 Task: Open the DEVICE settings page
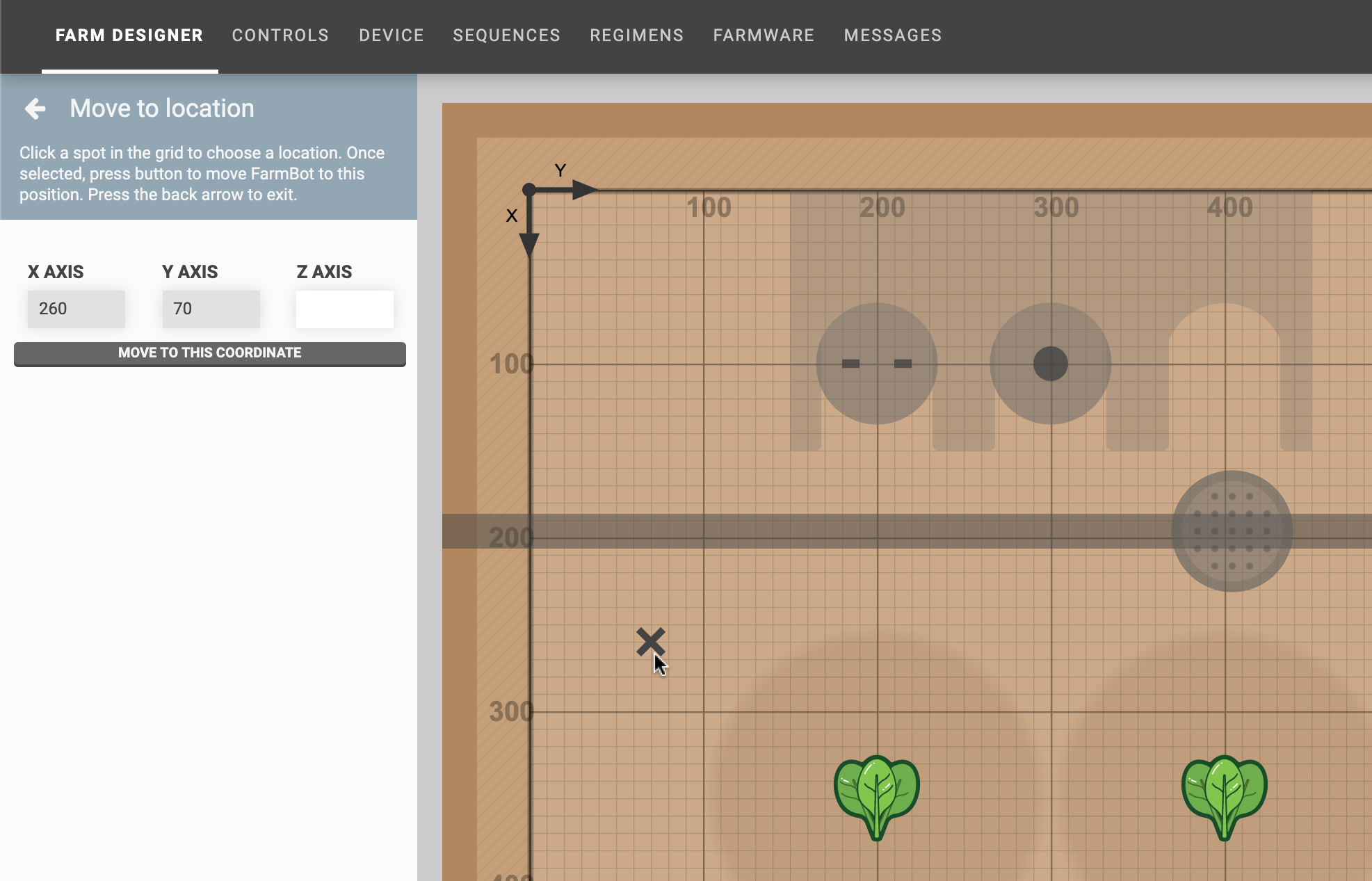391,35
